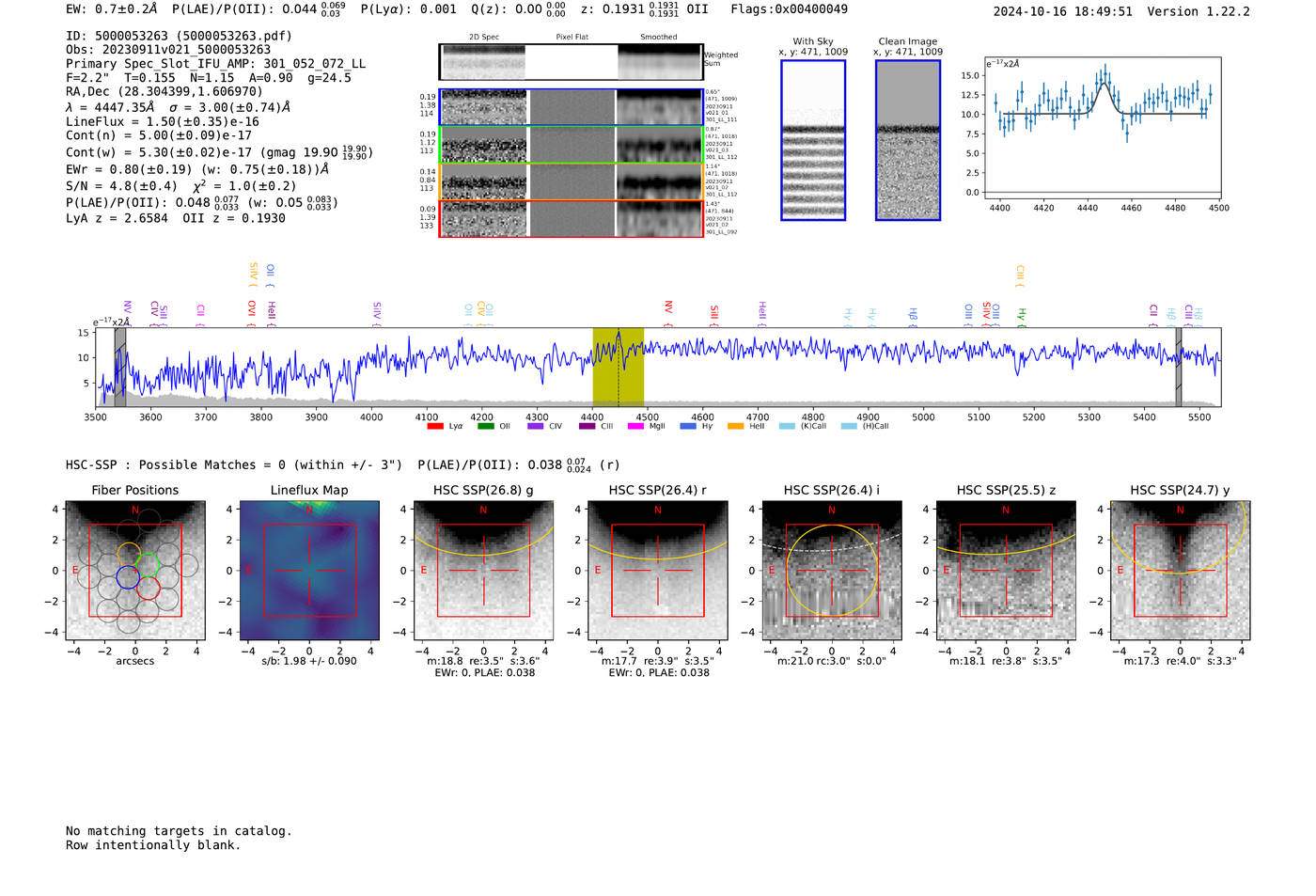Click the No matching targets in catalog. message
Viewport: 1316px width, 896px height.
click(179, 831)
